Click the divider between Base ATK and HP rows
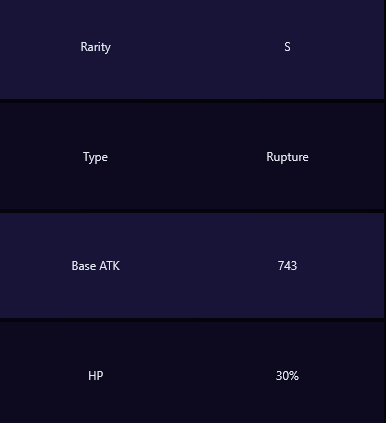The width and height of the screenshot is (386, 423). tap(192, 320)
